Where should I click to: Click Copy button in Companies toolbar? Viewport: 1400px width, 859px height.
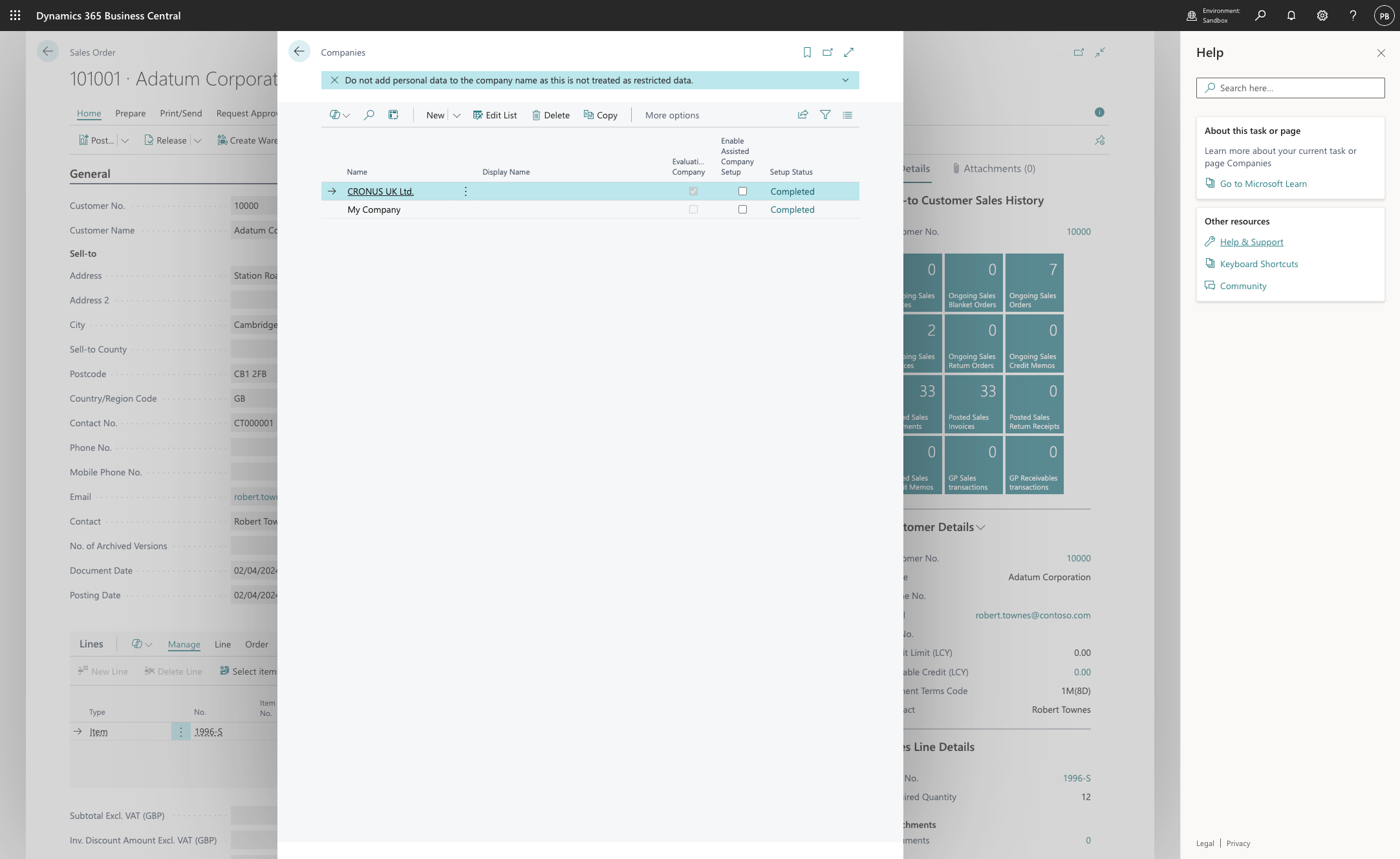(x=601, y=115)
